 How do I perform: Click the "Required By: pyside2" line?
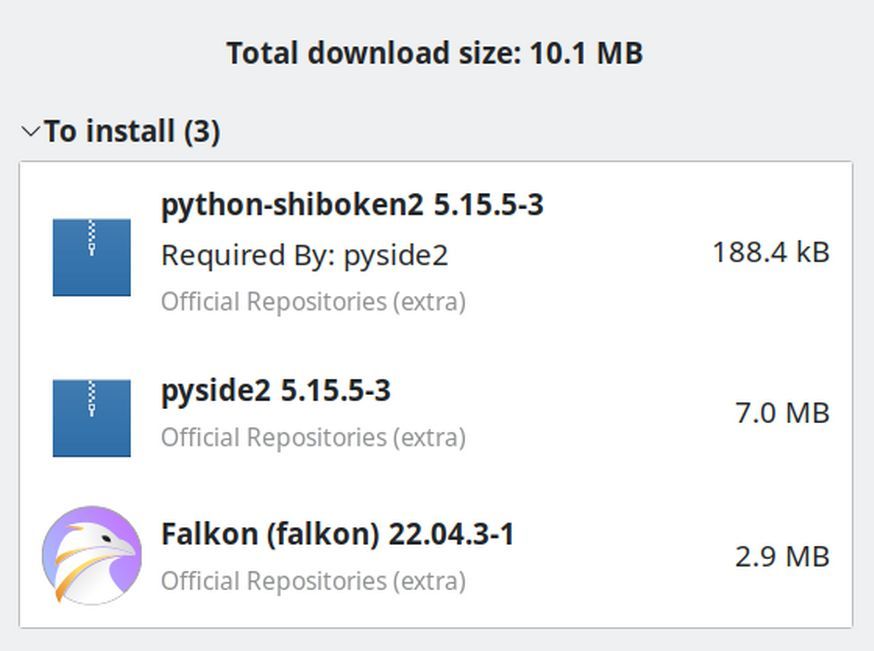[x=304, y=255]
